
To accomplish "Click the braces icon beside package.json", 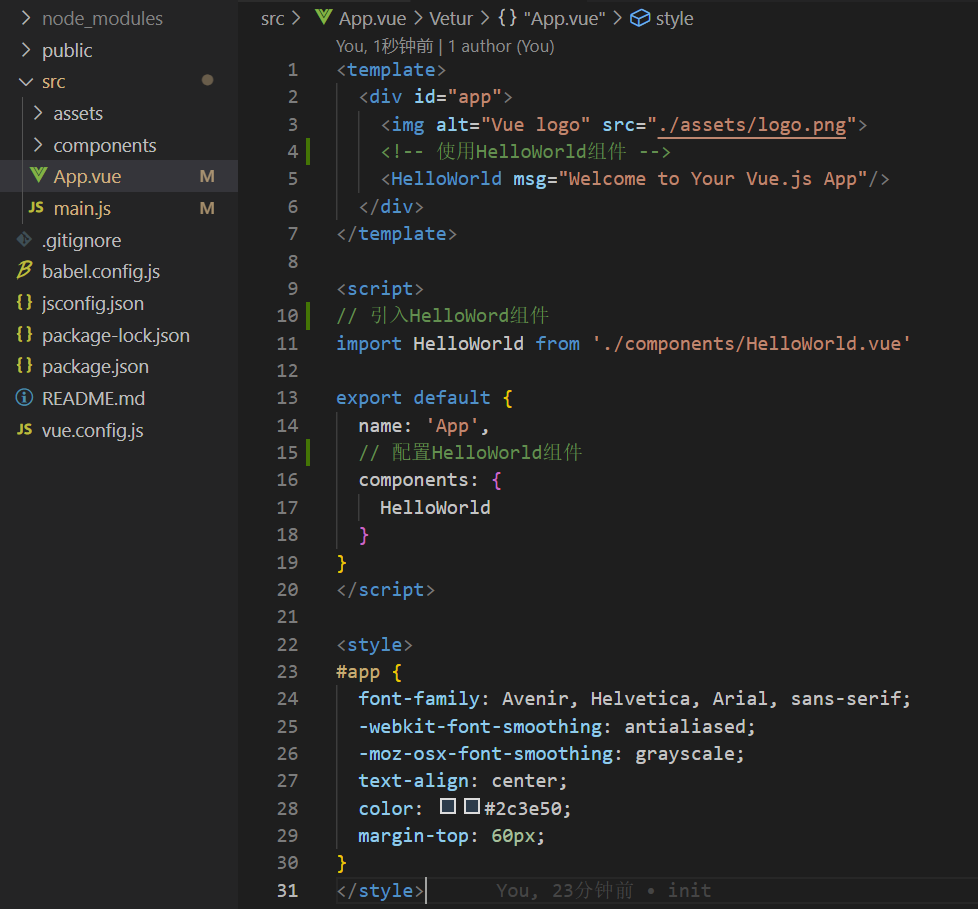I will [x=24, y=366].
